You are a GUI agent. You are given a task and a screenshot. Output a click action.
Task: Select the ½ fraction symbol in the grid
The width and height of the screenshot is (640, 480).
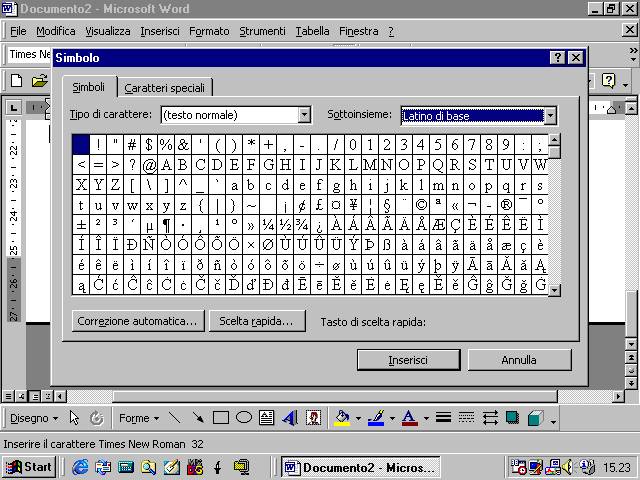click(x=285, y=224)
